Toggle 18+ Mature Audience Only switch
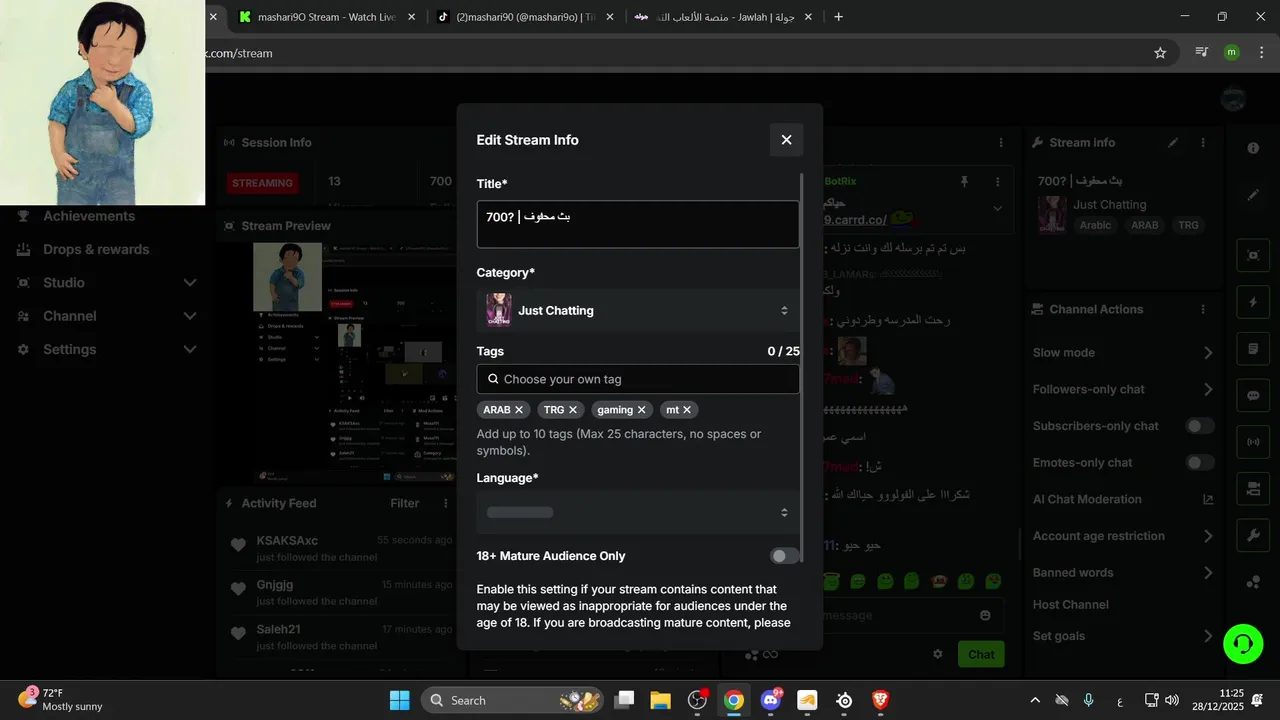The image size is (1280, 720). (784, 556)
